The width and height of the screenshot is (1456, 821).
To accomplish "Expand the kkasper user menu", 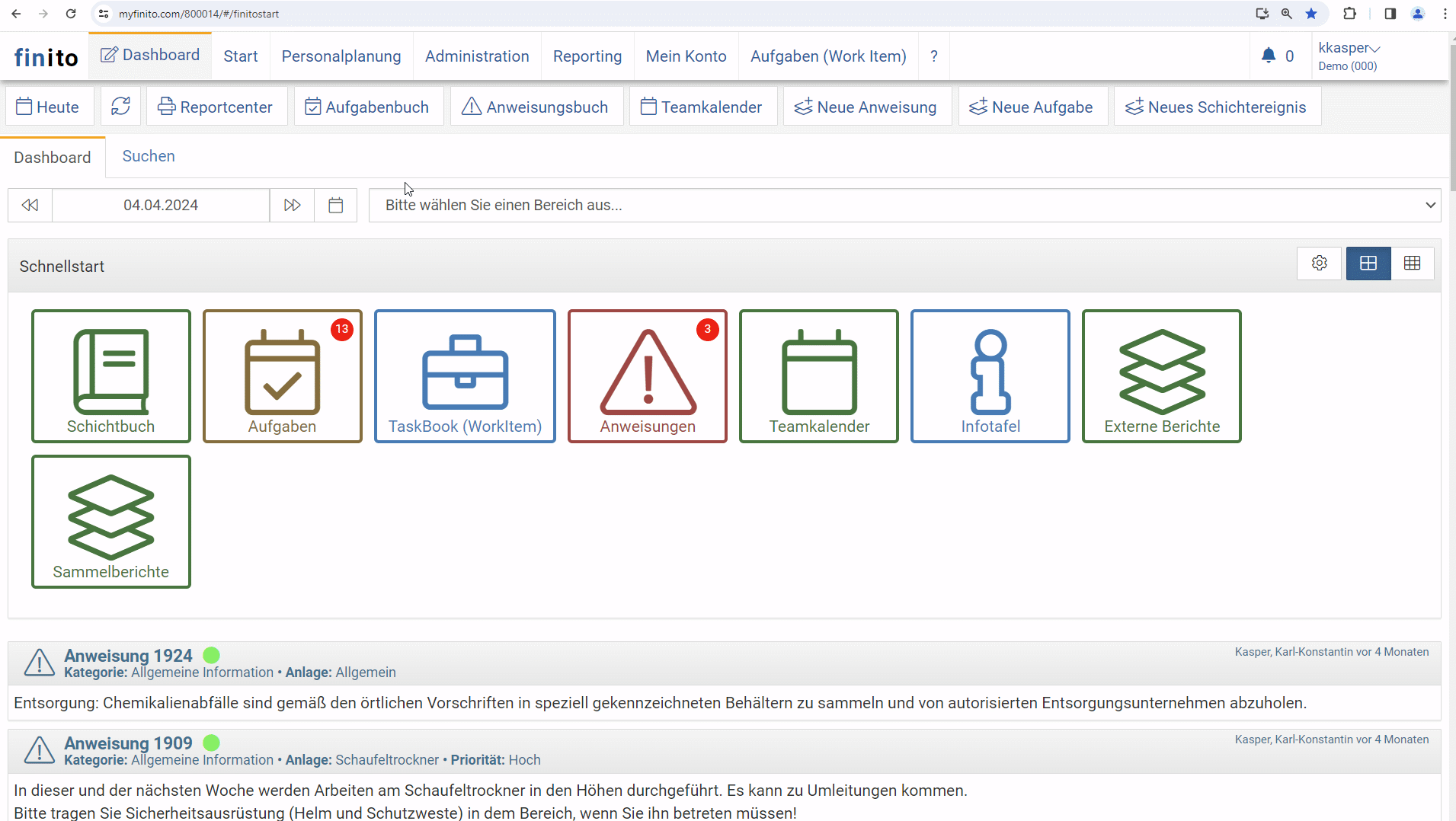I will pyautogui.click(x=1349, y=48).
